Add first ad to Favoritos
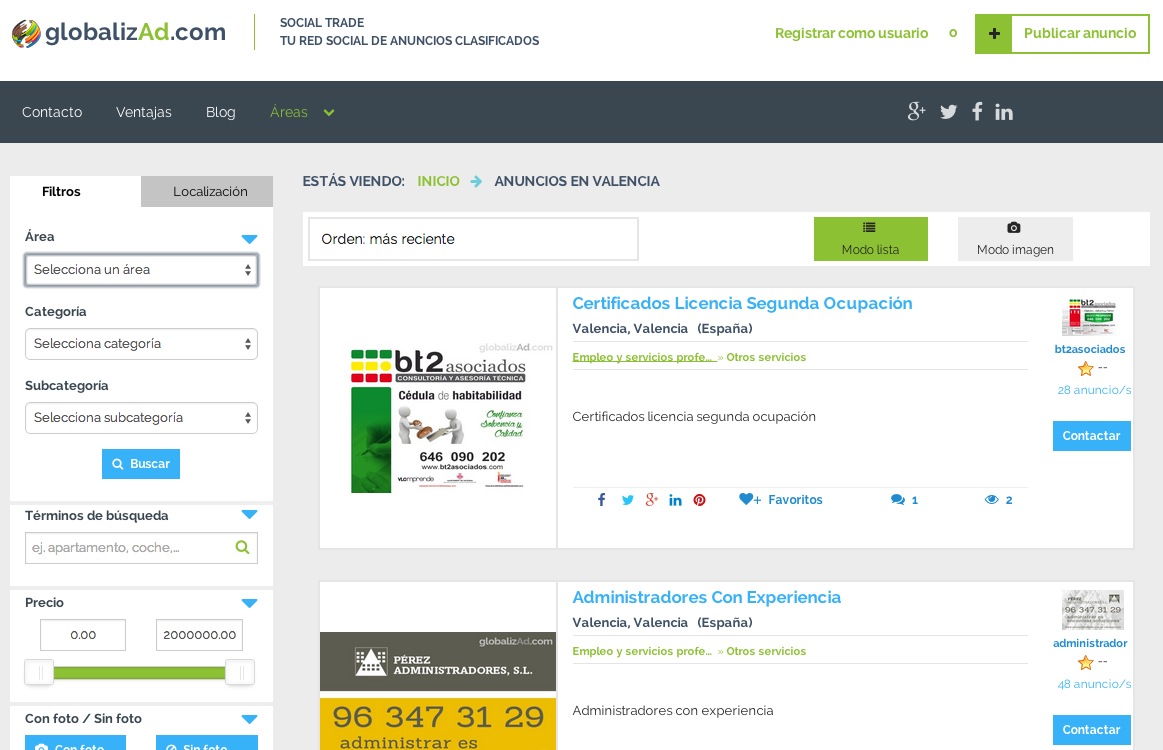Image resolution: width=1163 pixels, height=750 pixels. (x=781, y=500)
